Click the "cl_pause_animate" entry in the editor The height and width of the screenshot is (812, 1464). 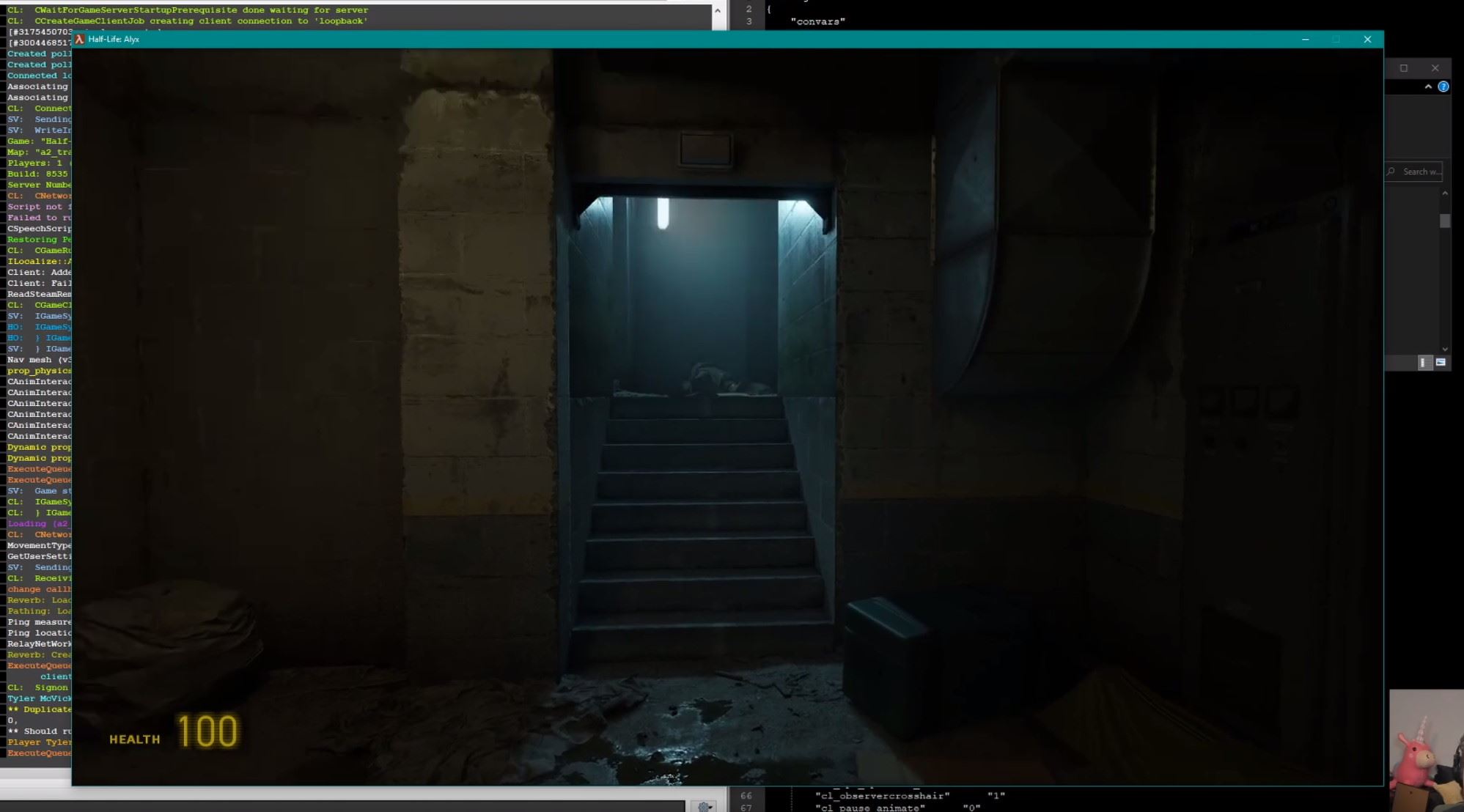pos(869,808)
